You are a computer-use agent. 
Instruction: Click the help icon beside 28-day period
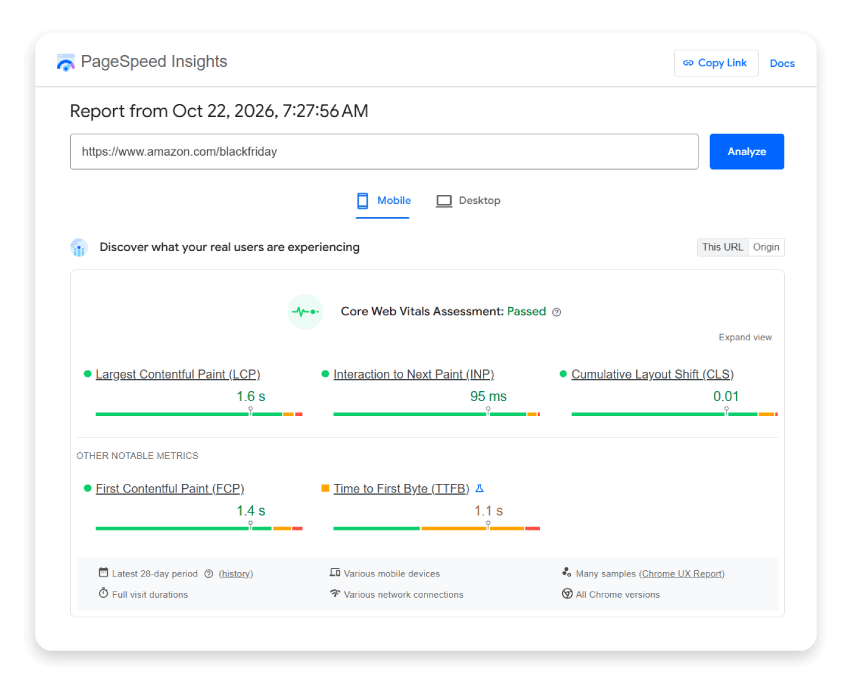pyautogui.click(x=209, y=574)
